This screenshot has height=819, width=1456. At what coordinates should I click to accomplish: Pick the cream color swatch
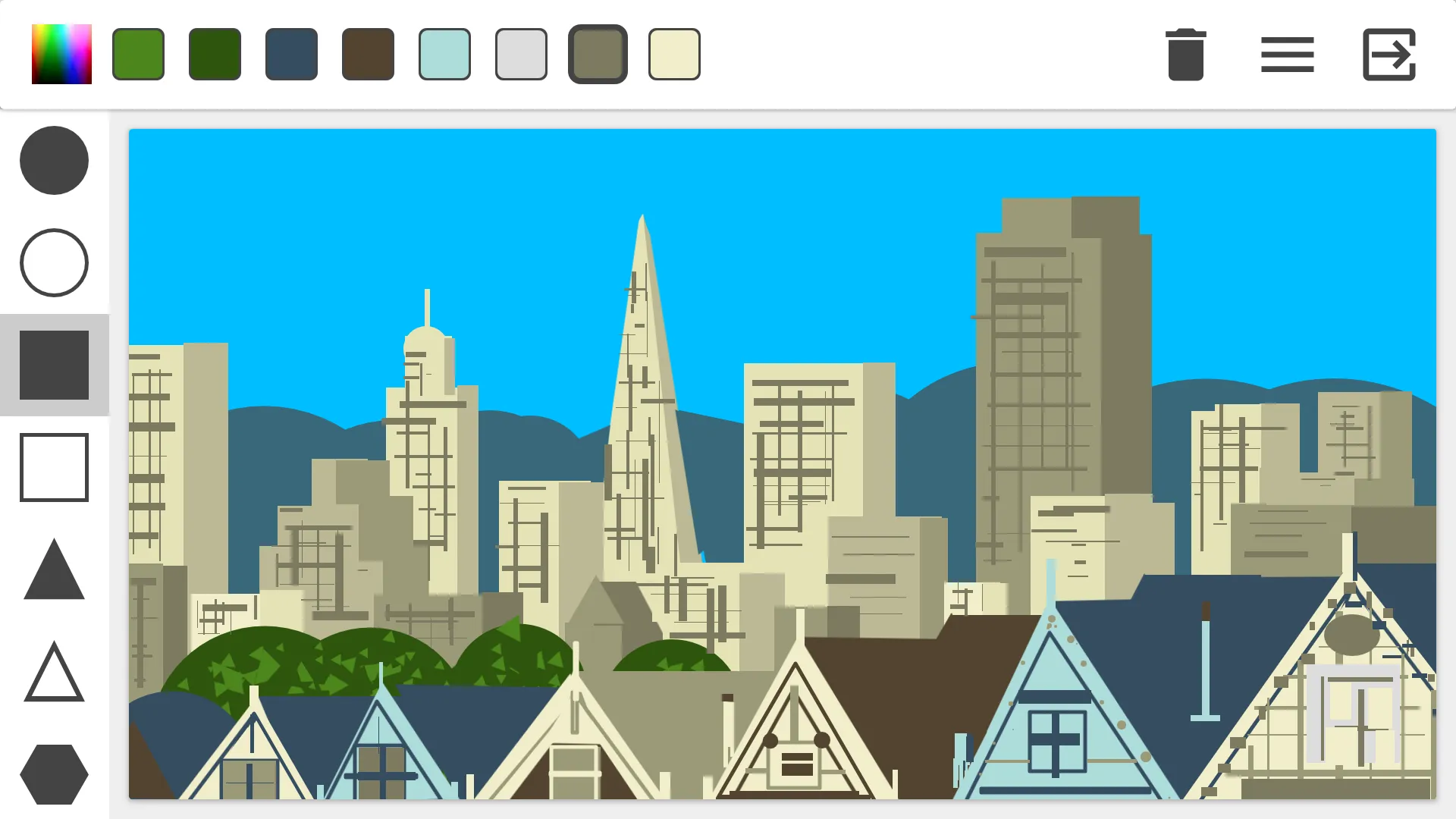tap(674, 54)
